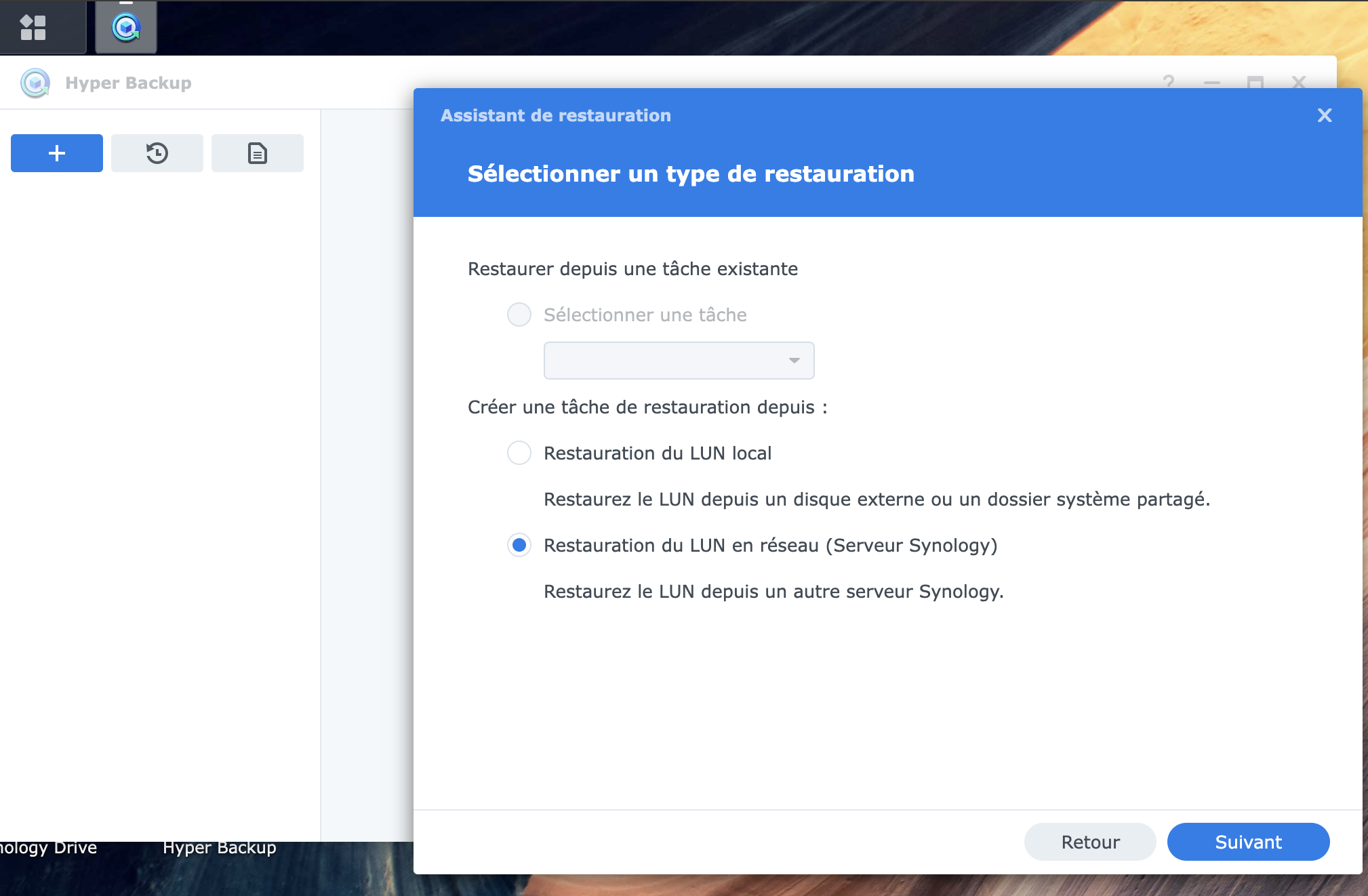Screen dimensions: 1368x896
Task: Click the Hyper Backup logo in the title bar
Action: point(35,83)
